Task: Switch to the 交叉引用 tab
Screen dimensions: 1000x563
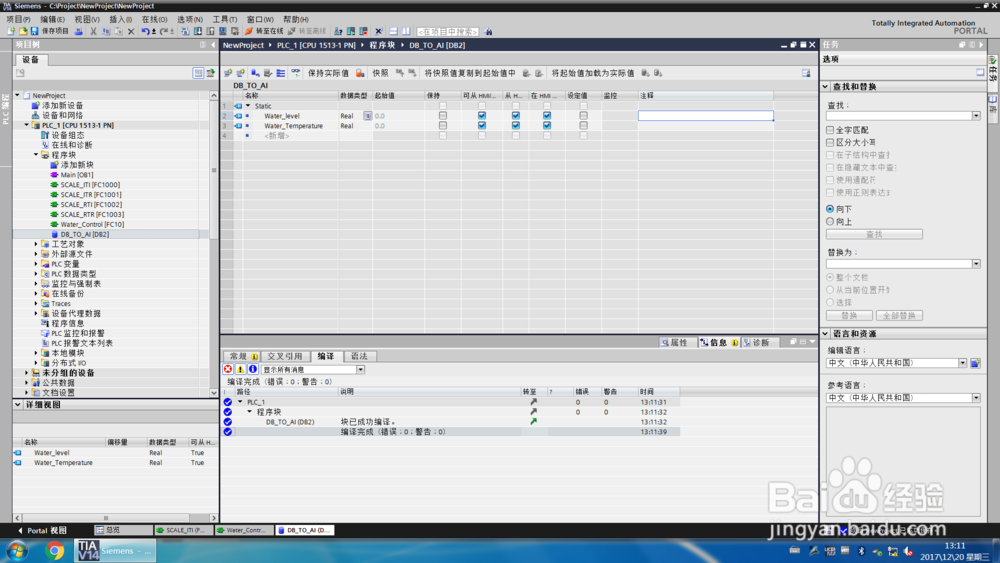Action: pyautogui.click(x=284, y=356)
